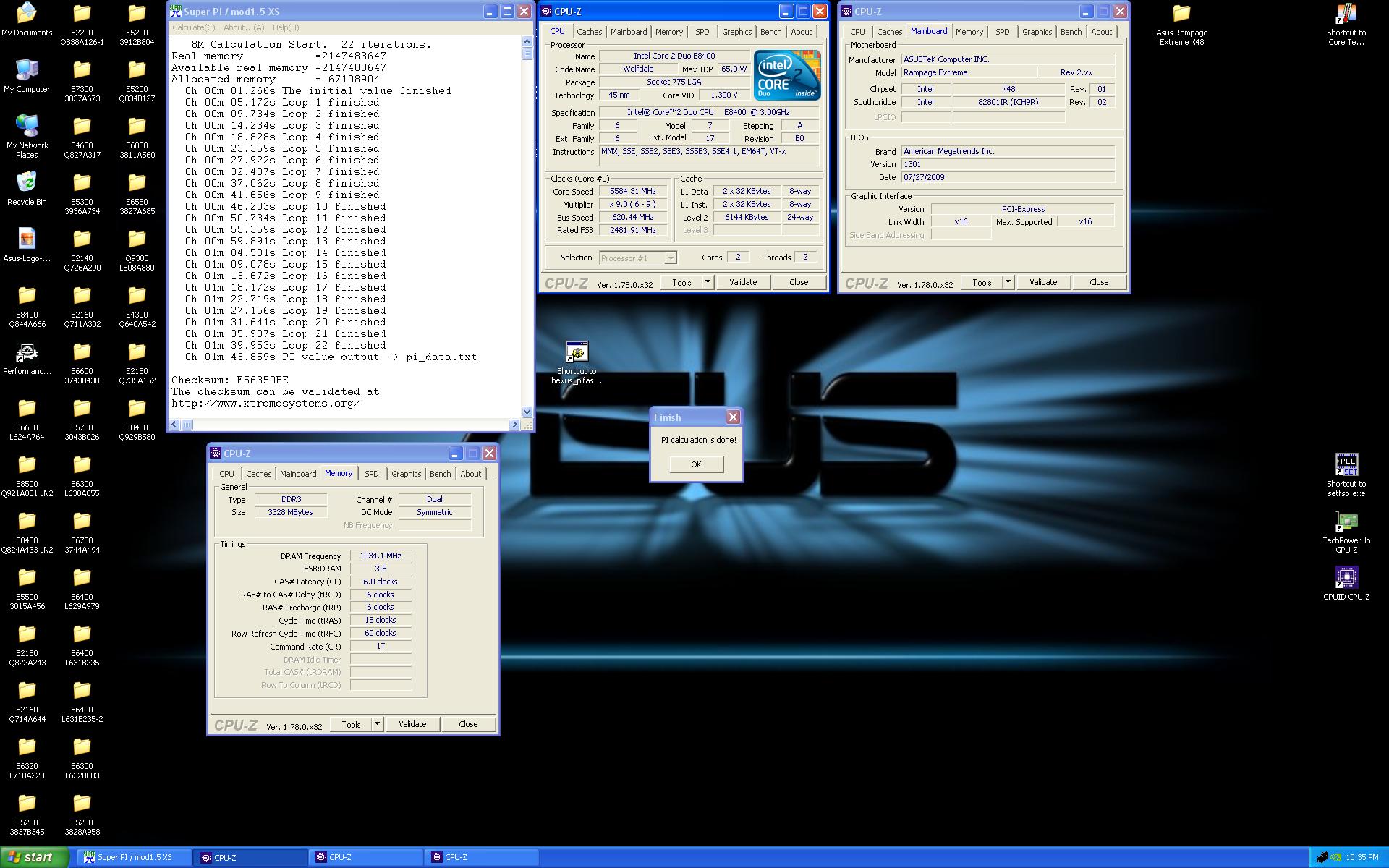The height and width of the screenshot is (868, 1389).
Task: Open the E6320 L710A223 folder
Action: 27,759
